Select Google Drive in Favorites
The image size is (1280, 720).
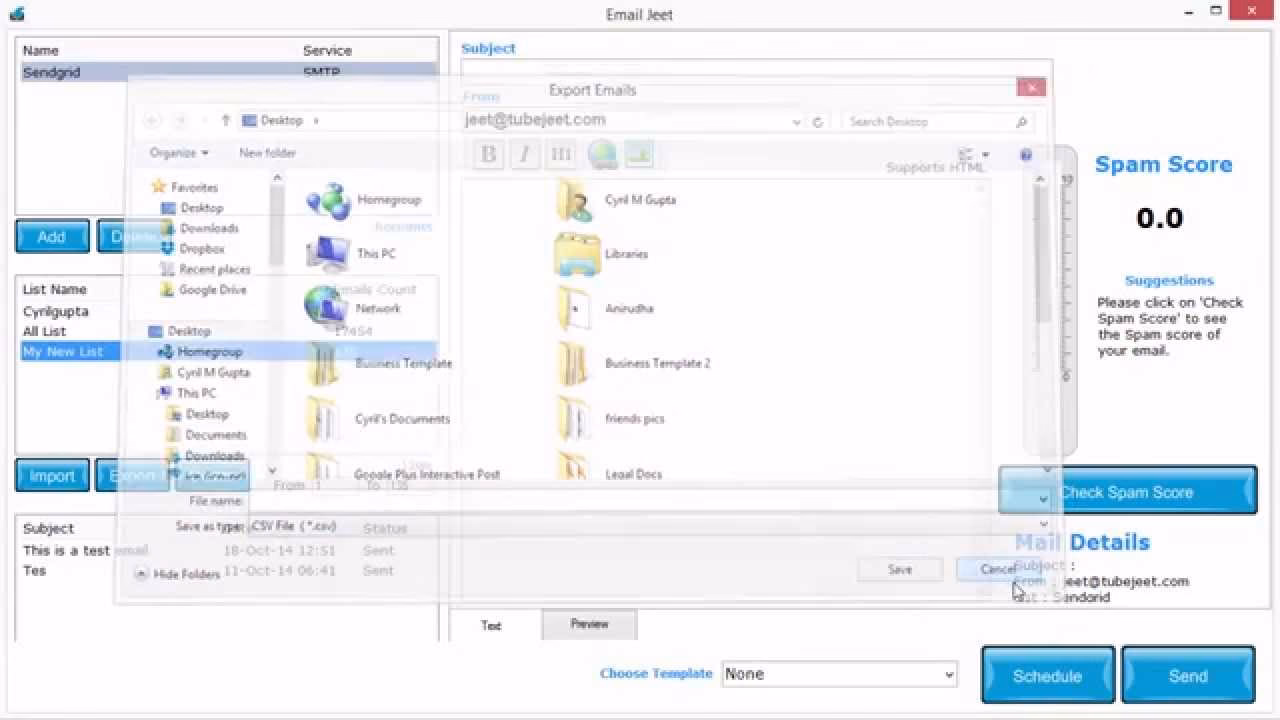[212, 290]
